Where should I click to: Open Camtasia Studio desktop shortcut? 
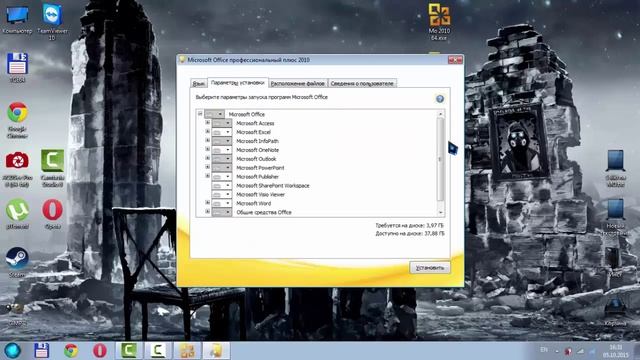[52, 168]
